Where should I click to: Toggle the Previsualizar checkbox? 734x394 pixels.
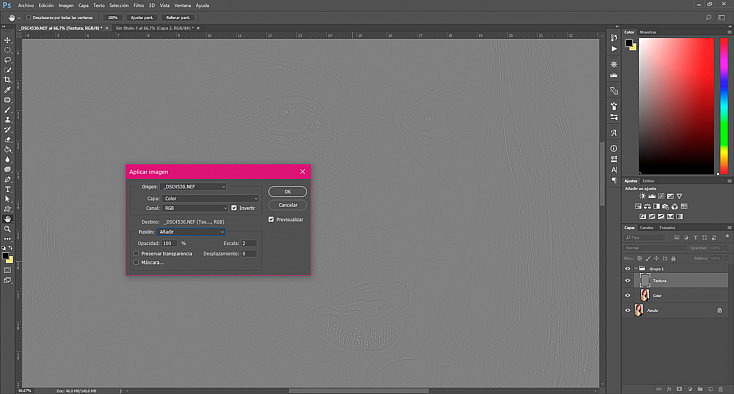[271, 219]
